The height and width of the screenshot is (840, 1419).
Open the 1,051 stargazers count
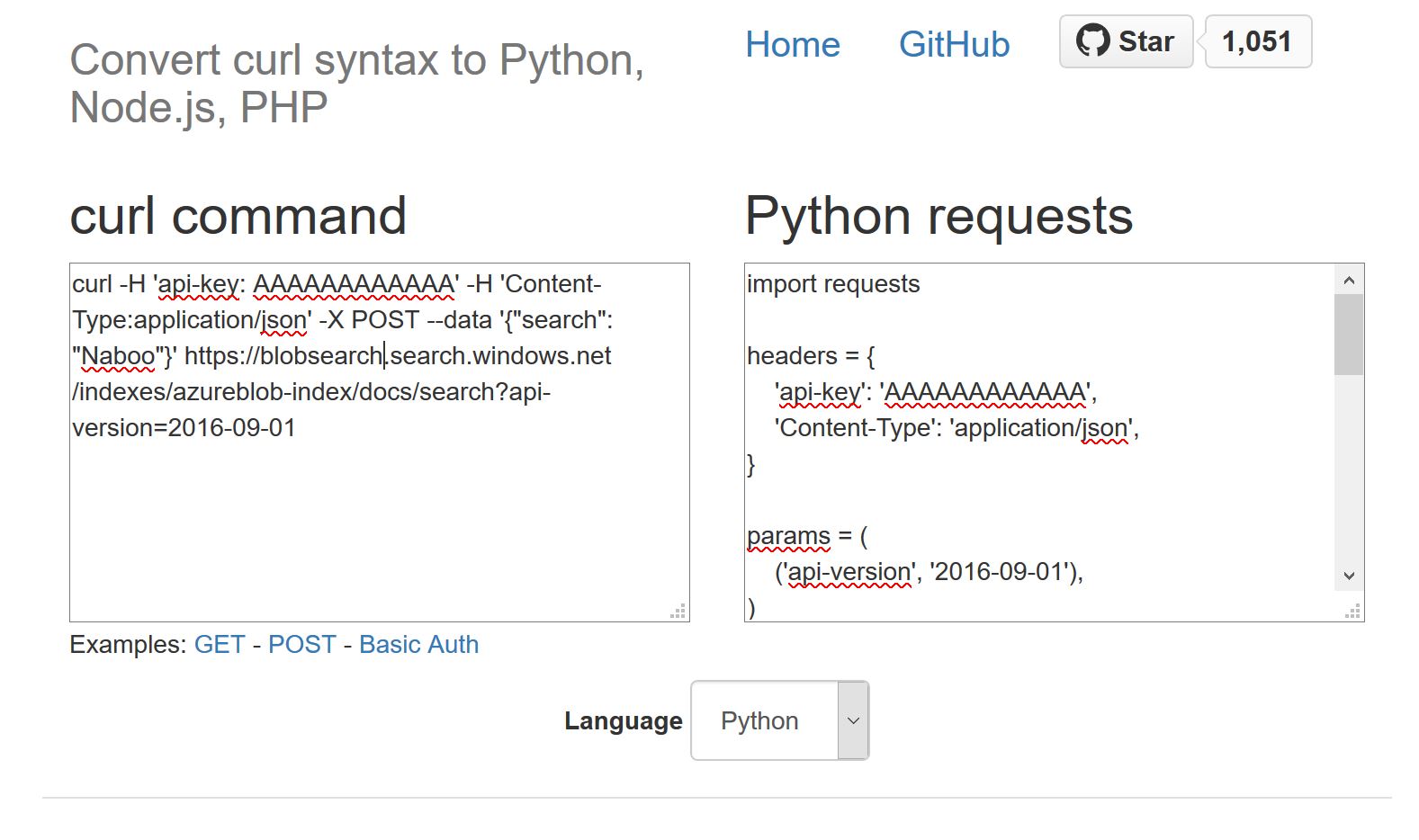(1257, 41)
